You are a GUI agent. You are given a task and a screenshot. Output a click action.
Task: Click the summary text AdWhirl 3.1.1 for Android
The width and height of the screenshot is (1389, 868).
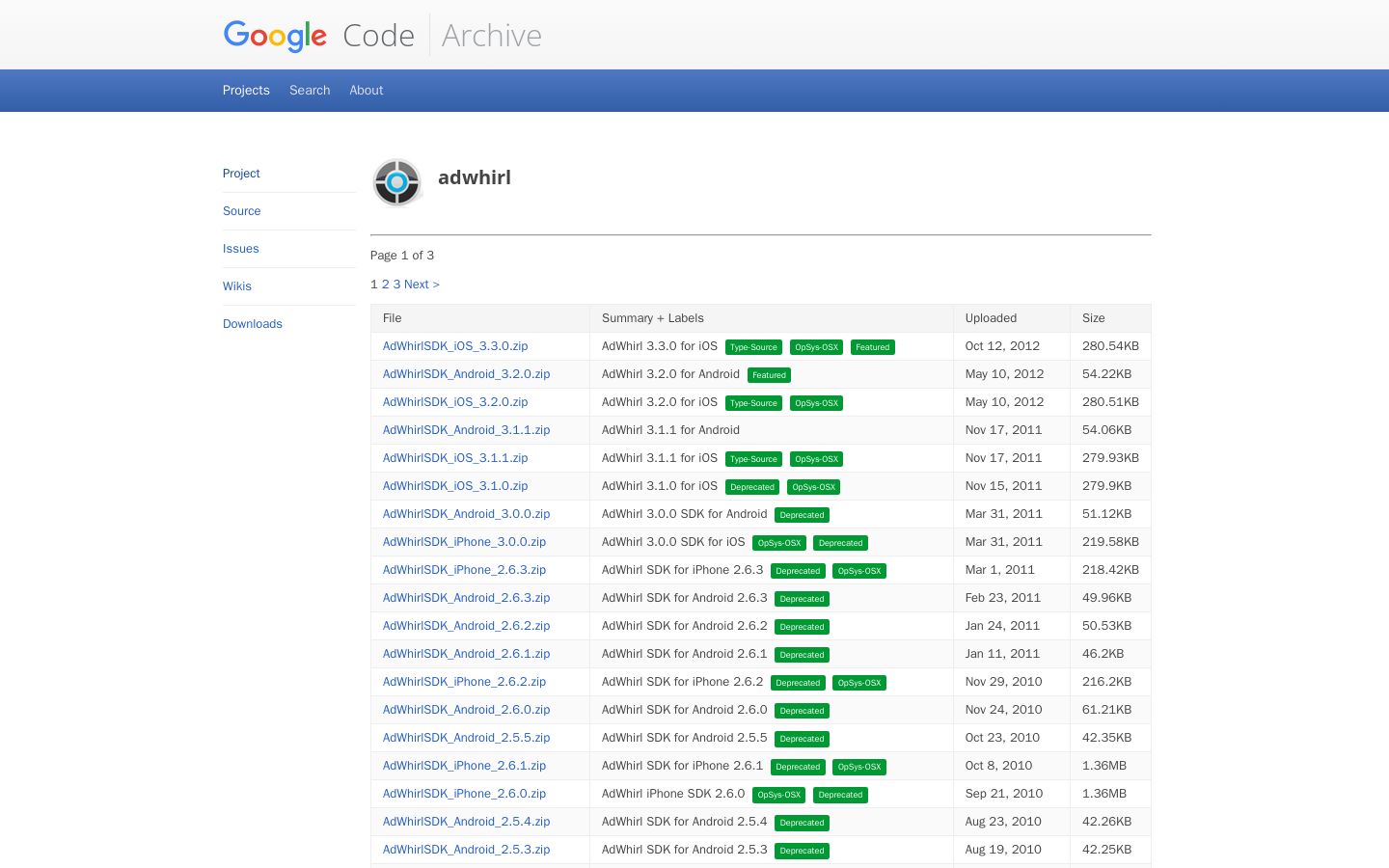pyautogui.click(x=670, y=430)
